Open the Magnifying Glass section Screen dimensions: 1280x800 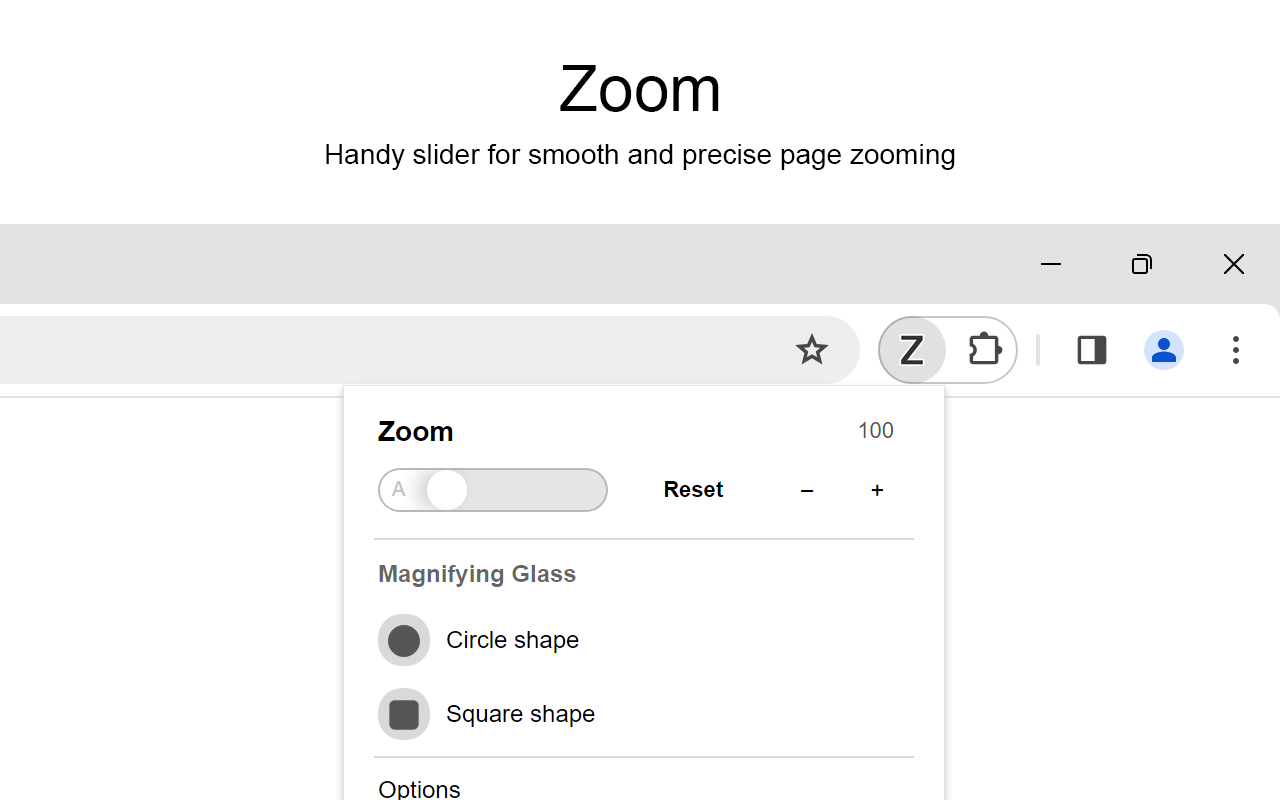[477, 573]
